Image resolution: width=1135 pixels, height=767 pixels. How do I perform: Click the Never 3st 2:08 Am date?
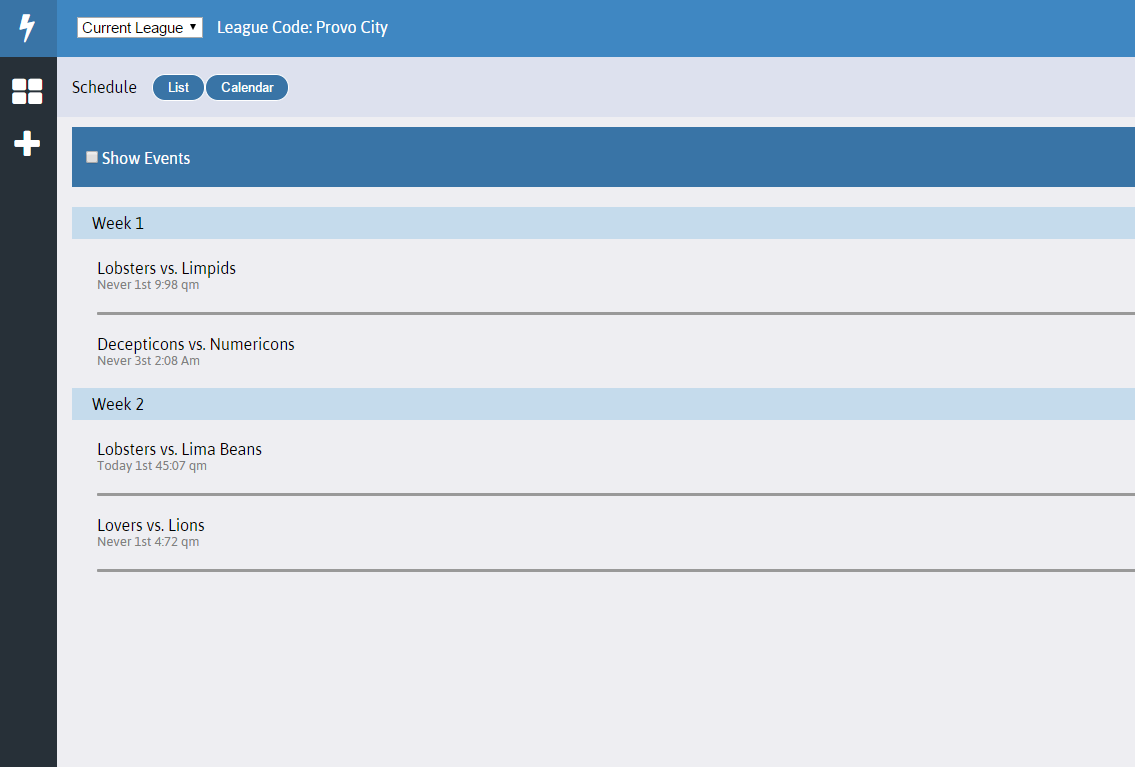(x=148, y=361)
